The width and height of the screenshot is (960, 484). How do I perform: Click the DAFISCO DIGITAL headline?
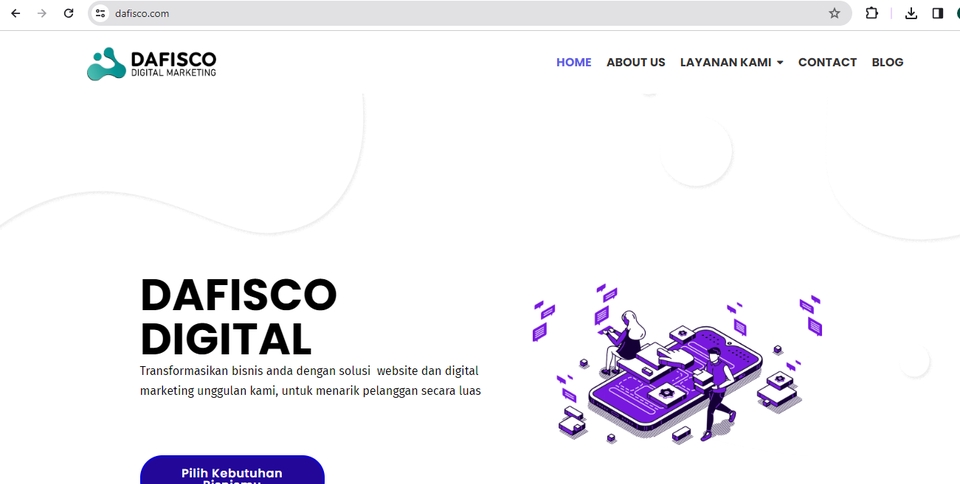click(239, 316)
